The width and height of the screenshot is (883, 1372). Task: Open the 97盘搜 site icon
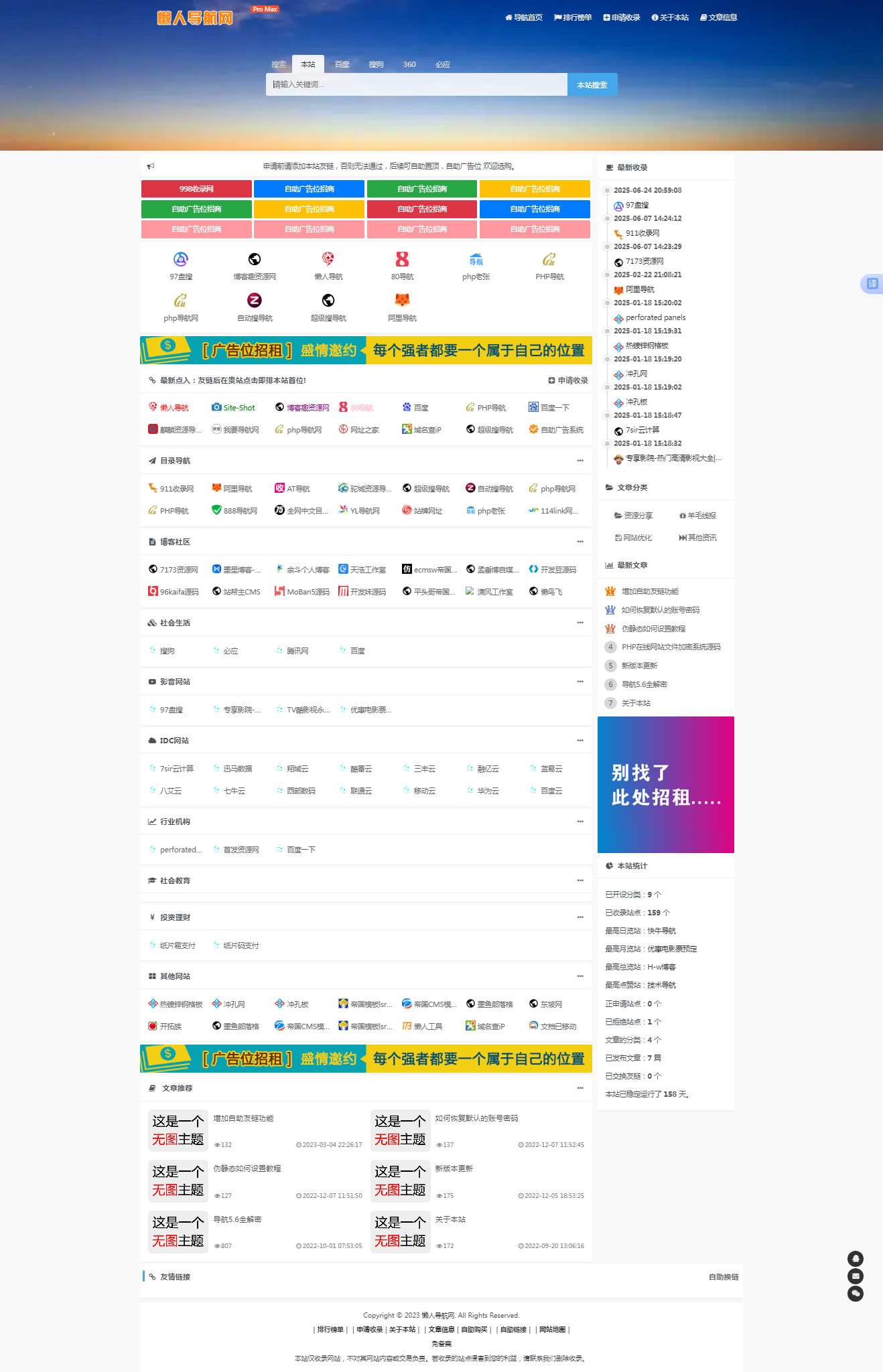181,259
